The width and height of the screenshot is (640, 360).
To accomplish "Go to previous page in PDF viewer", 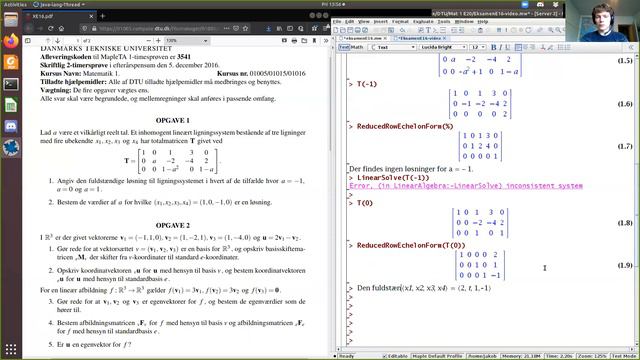I will pos(48,41).
